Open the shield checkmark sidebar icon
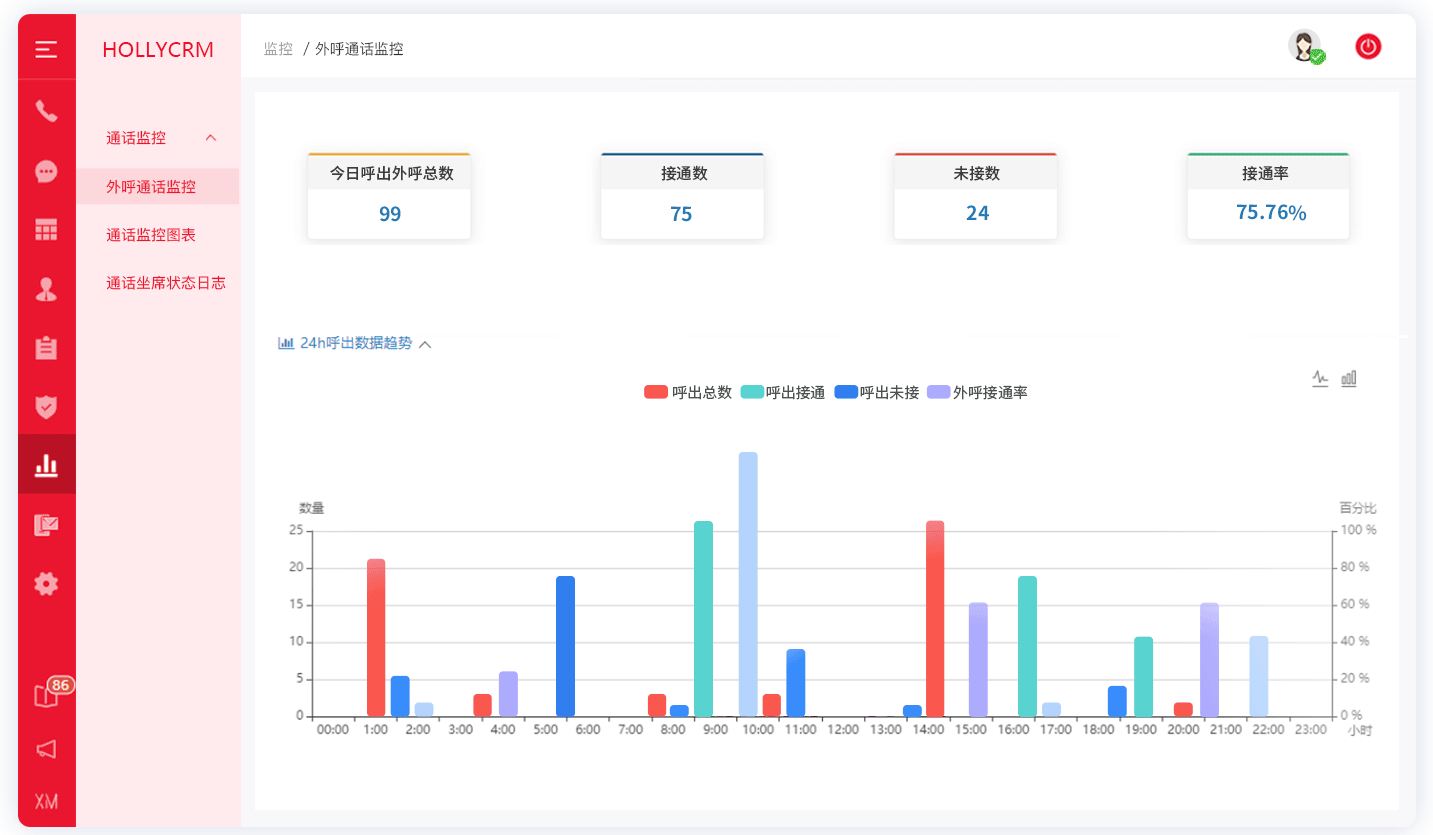The height and width of the screenshot is (835, 1433). pyautogui.click(x=46, y=406)
